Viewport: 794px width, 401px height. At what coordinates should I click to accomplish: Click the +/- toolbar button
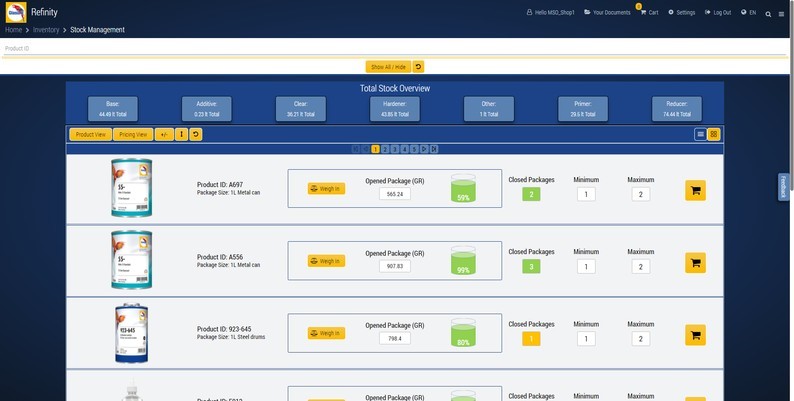pyautogui.click(x=164, y=134)
